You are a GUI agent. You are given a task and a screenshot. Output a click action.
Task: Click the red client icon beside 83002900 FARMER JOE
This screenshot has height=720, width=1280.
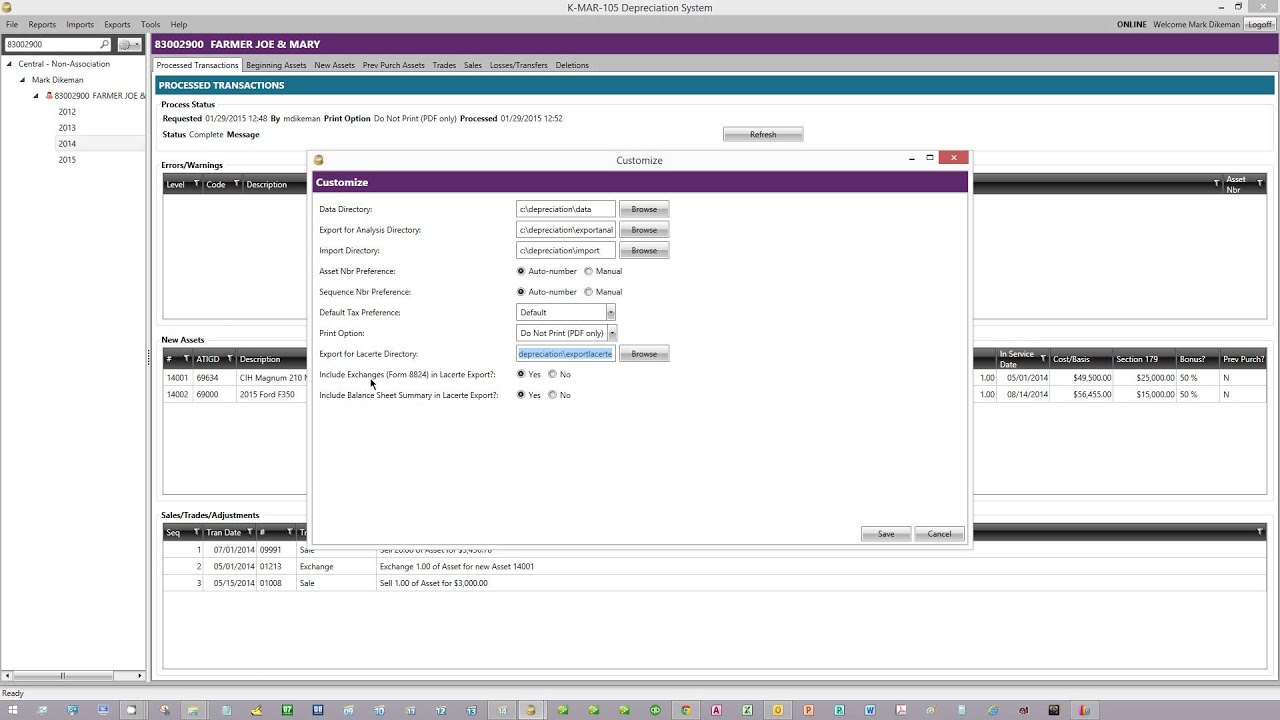[49, 96]
